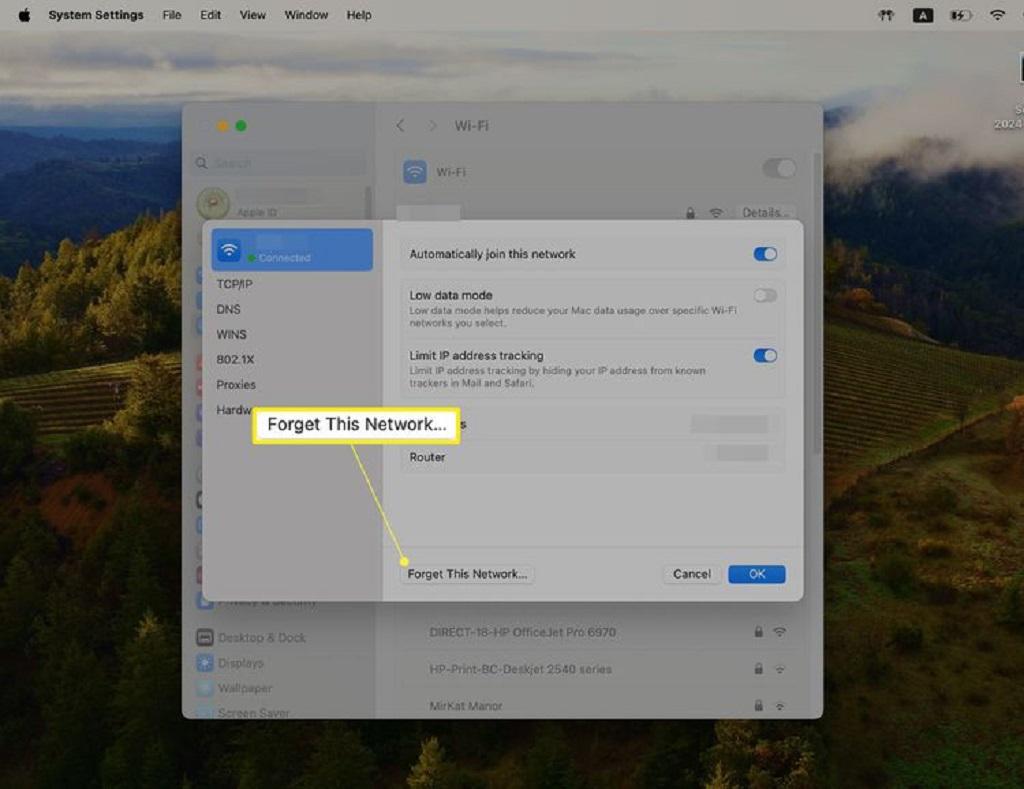1024x789 pixels.
Task: Click Wi-Fi signal icon beside HP-Print-BC-Deskjet
Action: pyautogui.click(x=780, y=669)
